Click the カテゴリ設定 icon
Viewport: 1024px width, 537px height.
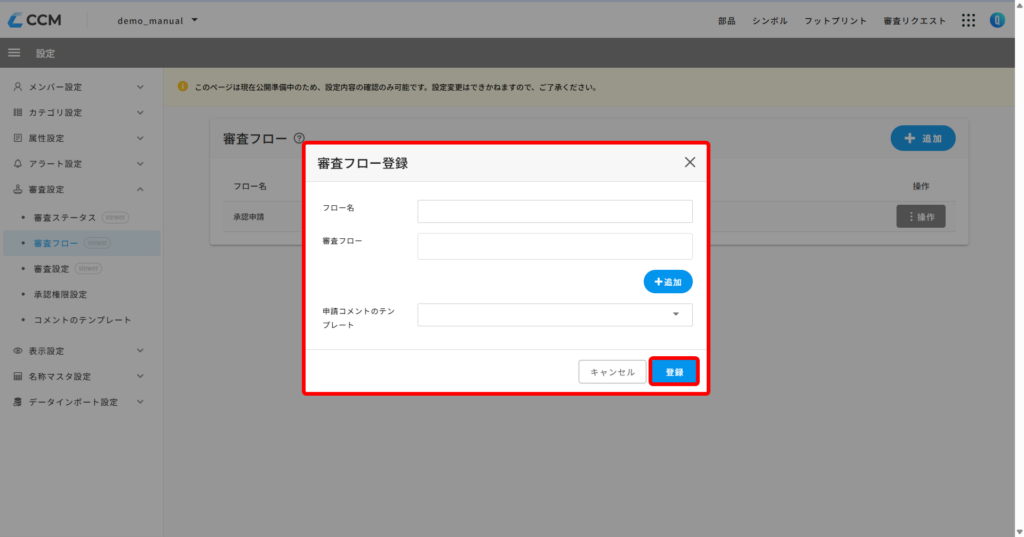(18, 112)
